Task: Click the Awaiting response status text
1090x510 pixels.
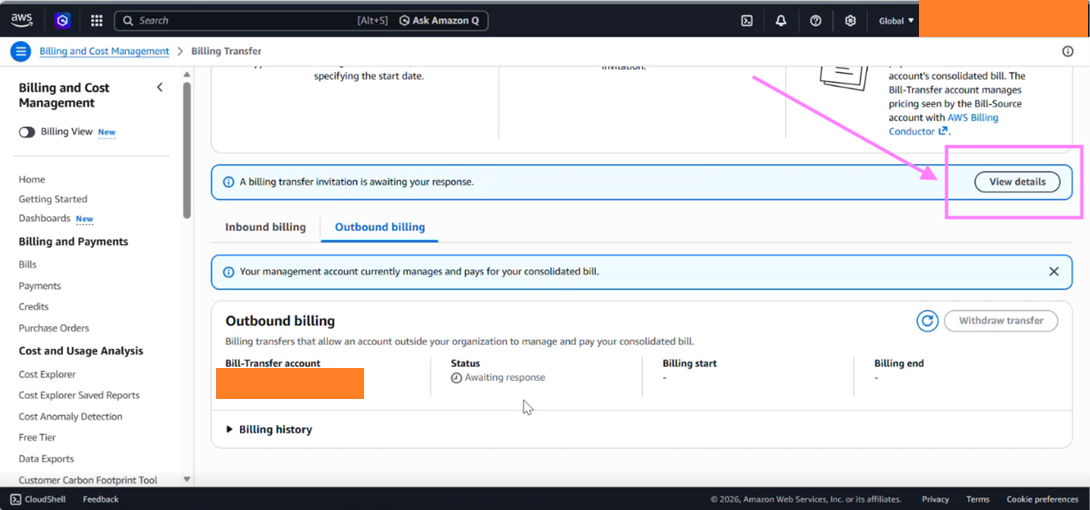Action: click(x=505, y=378)
